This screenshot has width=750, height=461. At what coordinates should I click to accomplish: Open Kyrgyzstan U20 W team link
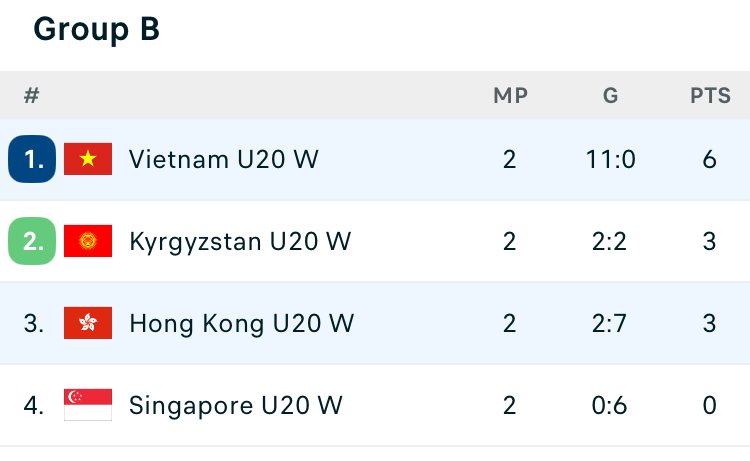coord(240,241)
